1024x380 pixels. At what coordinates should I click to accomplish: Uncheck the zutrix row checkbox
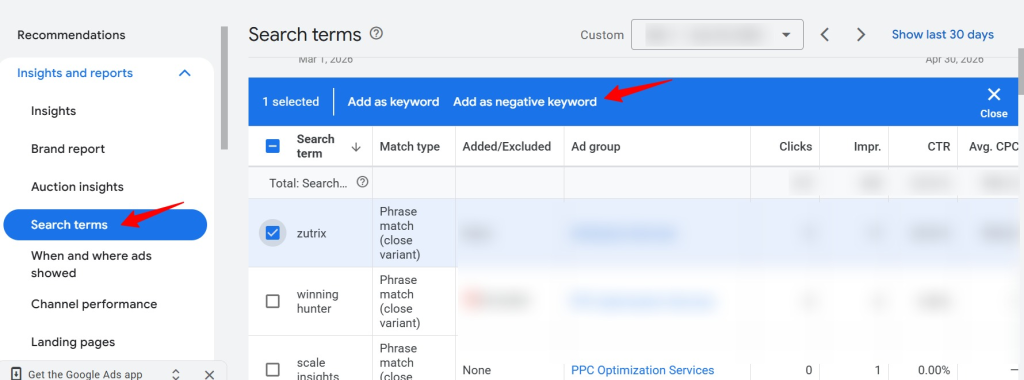273,233
